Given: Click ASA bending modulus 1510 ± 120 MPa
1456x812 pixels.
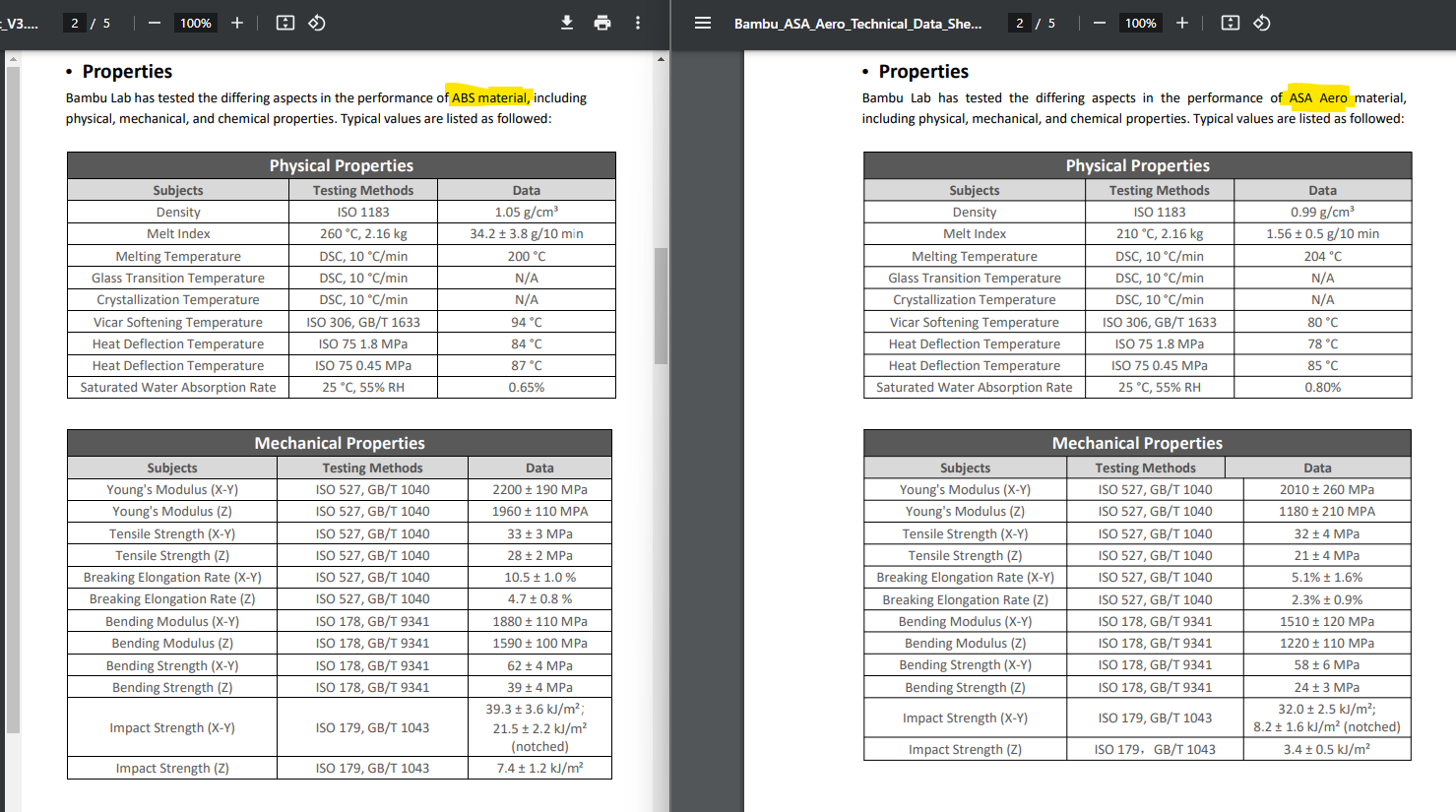Looking at the screenshot, I should 1327,621.
